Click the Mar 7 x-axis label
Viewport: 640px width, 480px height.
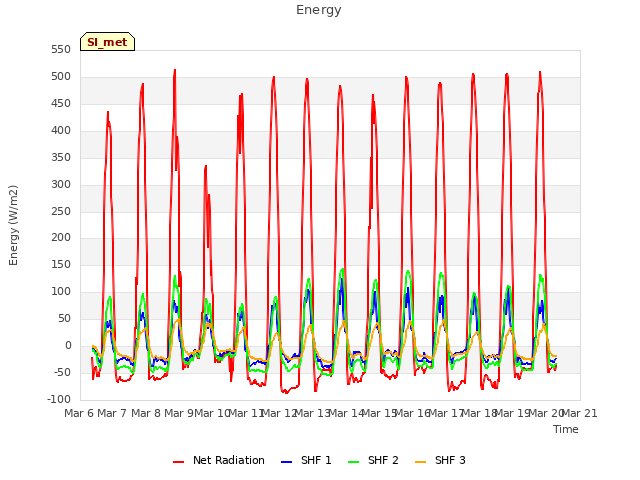point(112,413)
